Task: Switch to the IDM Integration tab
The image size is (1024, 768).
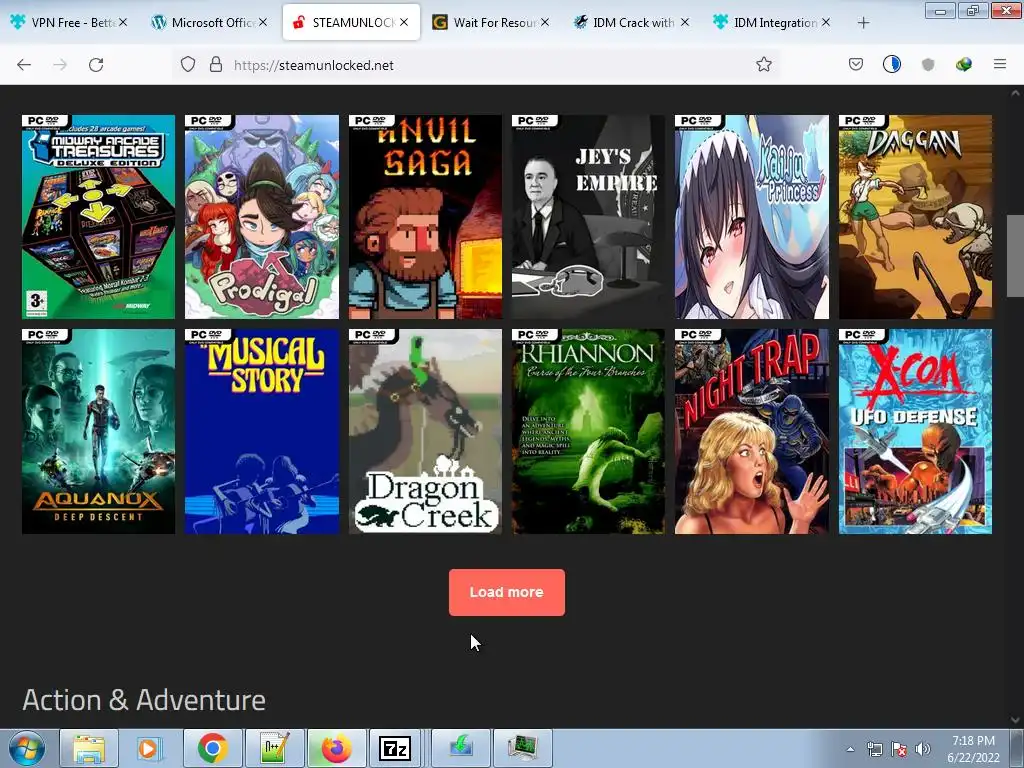Action: tap(773, 22)
